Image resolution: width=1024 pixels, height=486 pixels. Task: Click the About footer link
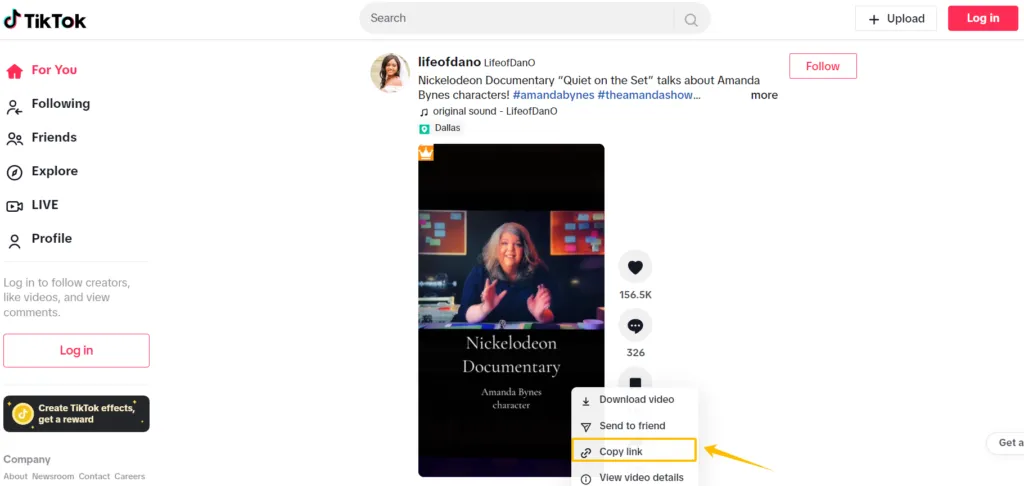tap(16, 476)
